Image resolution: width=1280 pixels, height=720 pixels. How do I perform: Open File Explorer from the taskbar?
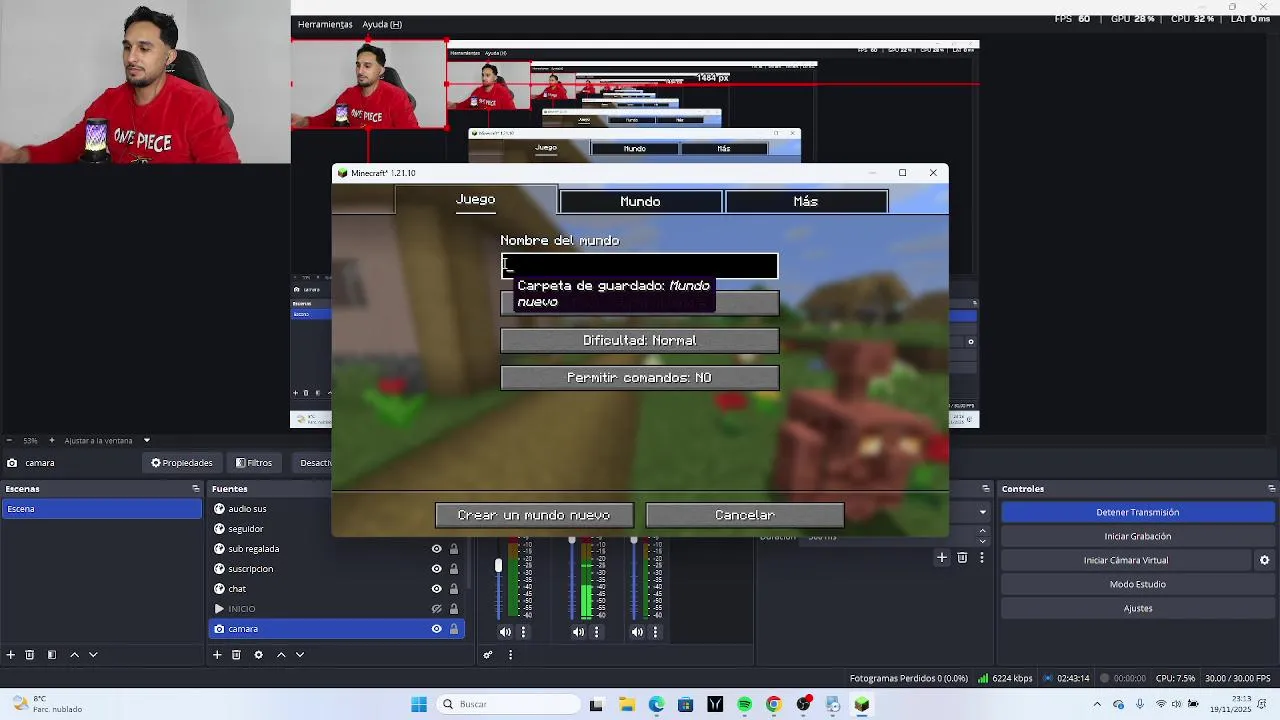coord(626,704)
